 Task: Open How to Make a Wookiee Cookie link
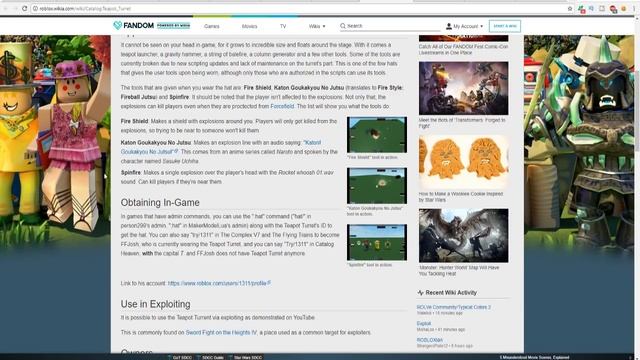click(x=461, y=197)
